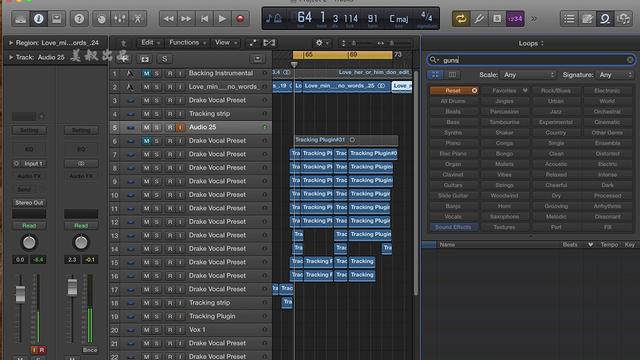
Task: Select the Sound Effects loop category
Action: click(453, 227)
